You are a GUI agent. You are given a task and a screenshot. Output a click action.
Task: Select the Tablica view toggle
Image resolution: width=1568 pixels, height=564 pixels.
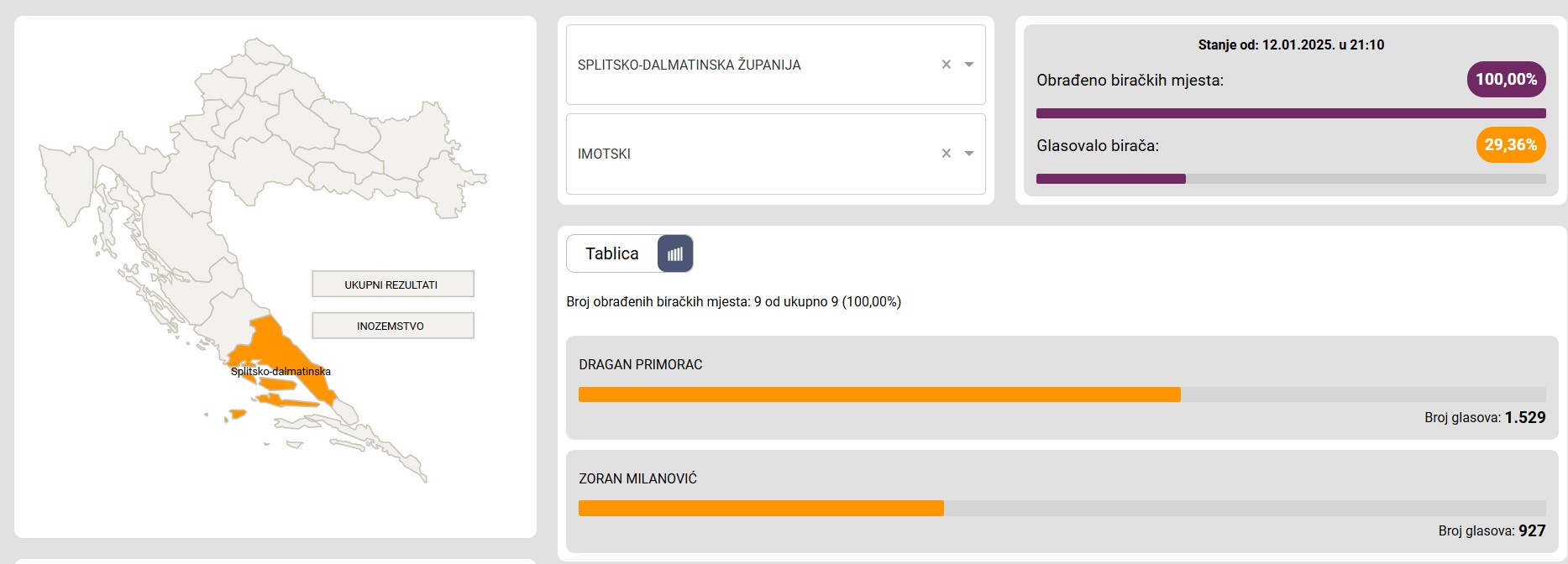612,253
